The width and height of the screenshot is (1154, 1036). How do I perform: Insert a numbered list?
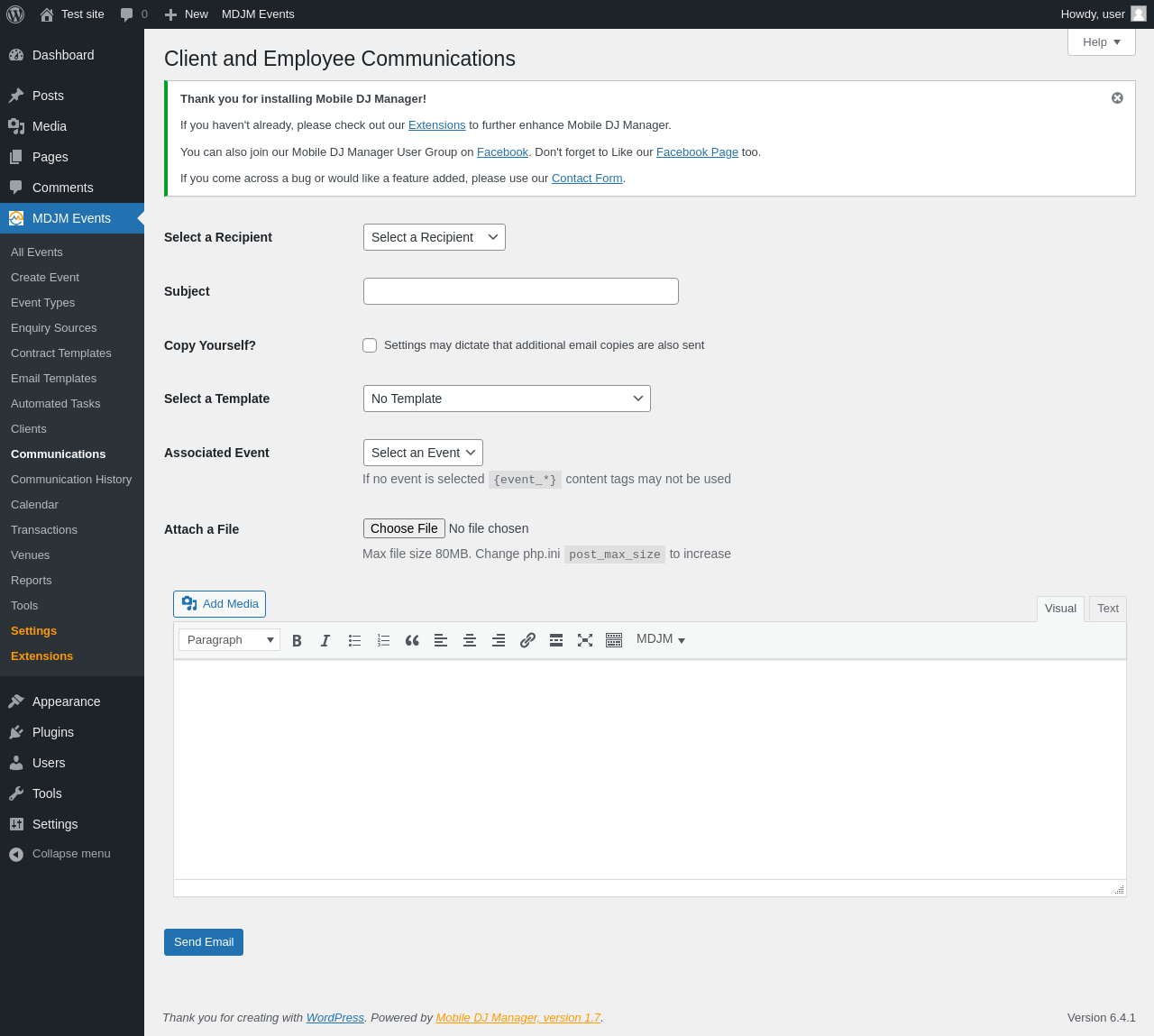pos(383,640)
